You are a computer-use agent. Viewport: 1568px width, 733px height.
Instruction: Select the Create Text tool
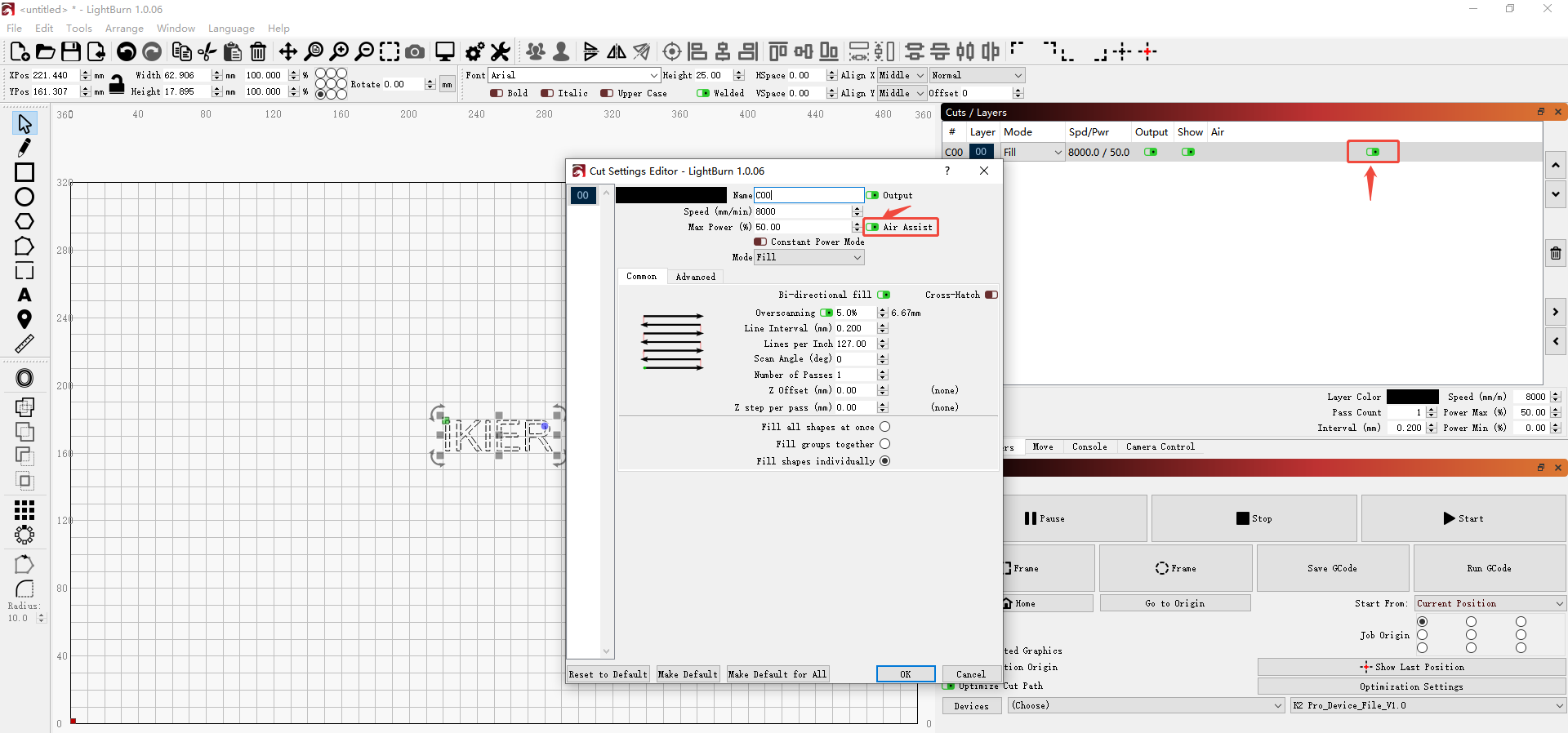24,295
